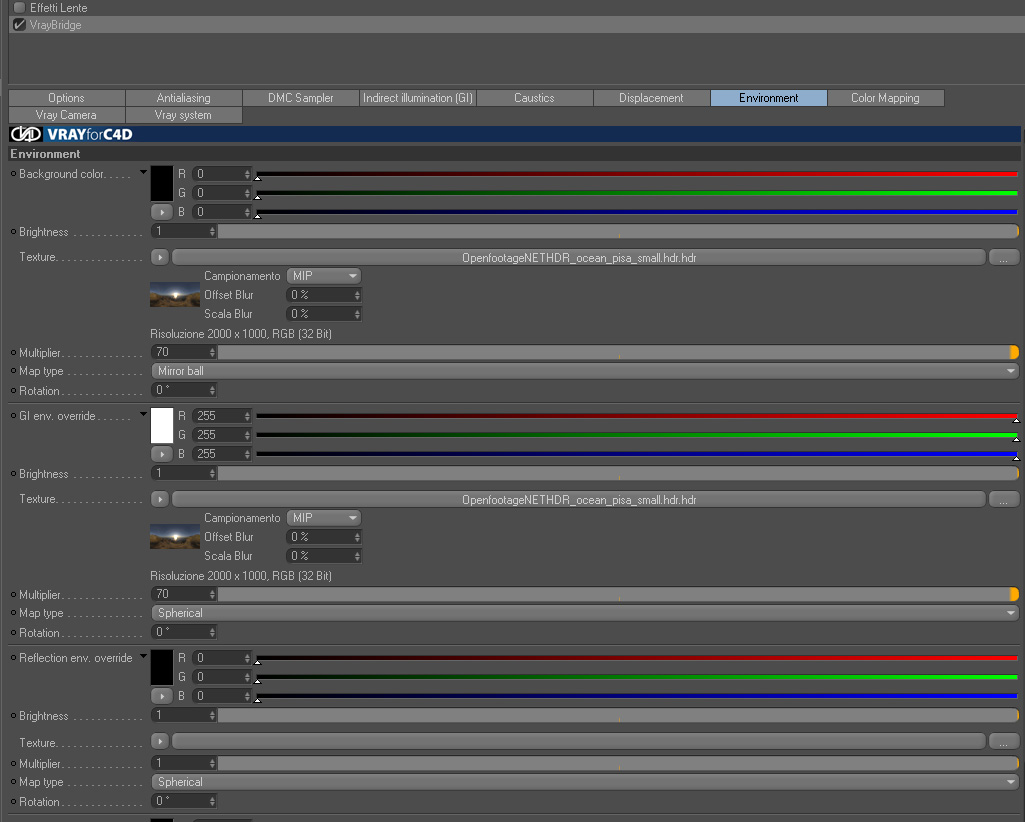Screen dimensions: 1025x822
Task: Click the arrow button beside GI env Texture
Action: tap(160, 500)
